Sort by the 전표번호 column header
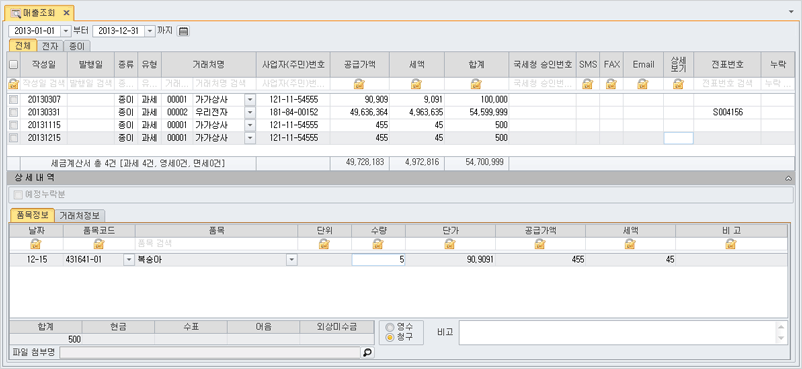The height and width of the screenshot is (369, 802). 727,64
